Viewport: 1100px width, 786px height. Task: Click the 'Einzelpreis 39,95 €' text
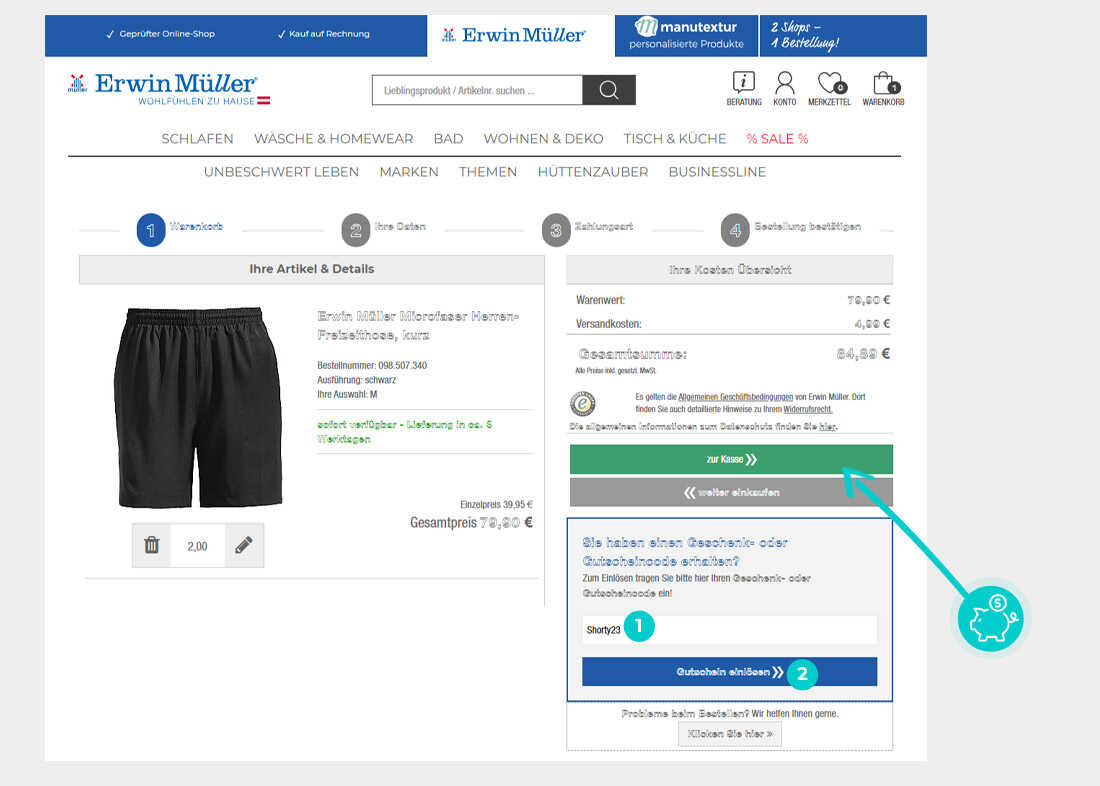point(497,505)
